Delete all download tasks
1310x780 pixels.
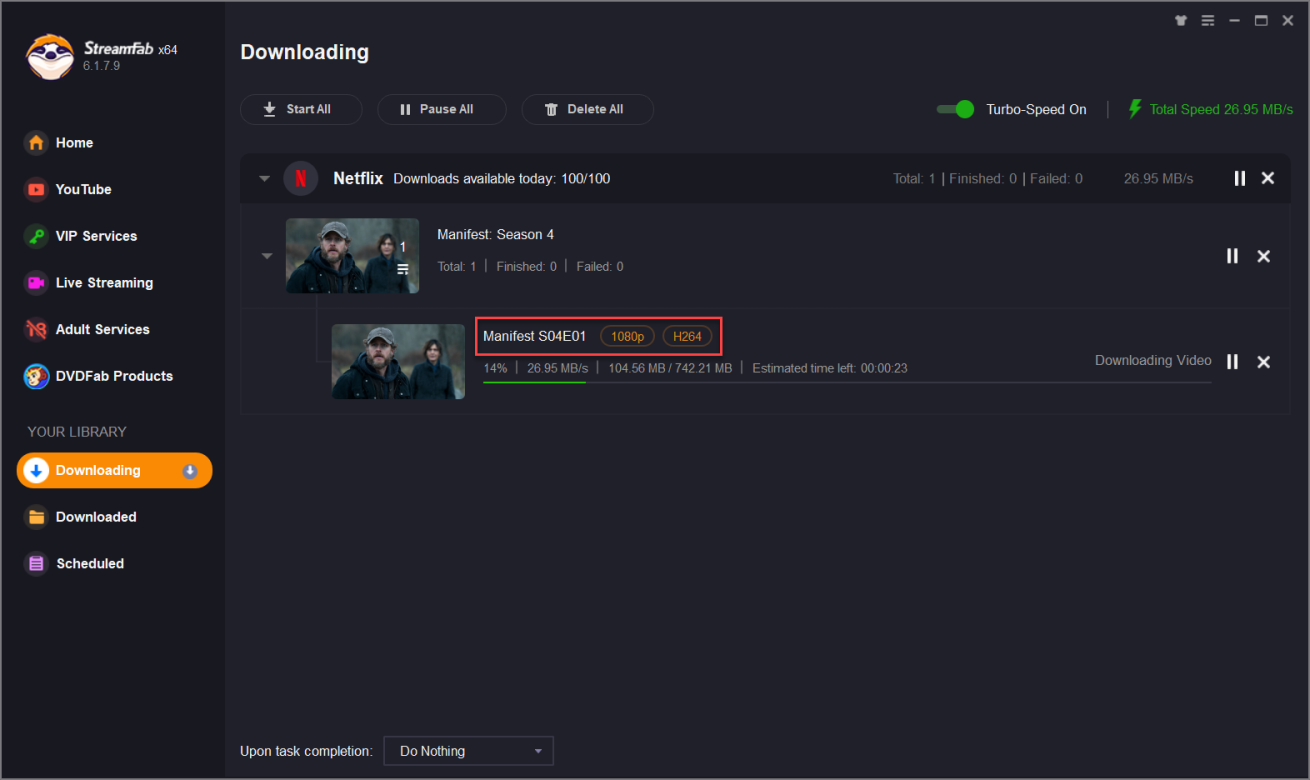tap(588, 110)
